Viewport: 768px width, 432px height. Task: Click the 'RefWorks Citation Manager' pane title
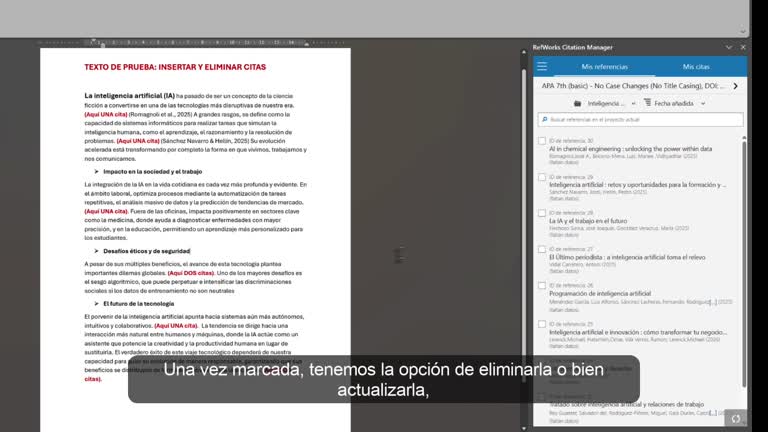(573, 48)
